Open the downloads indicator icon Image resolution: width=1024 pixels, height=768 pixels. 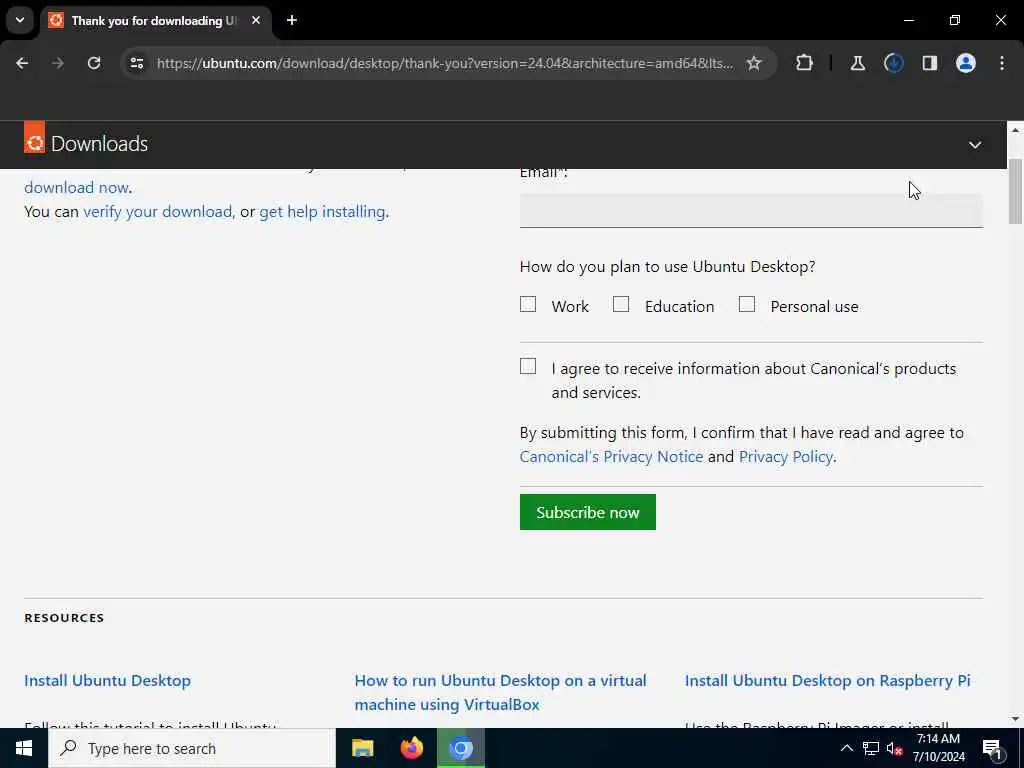pos(893,63)
